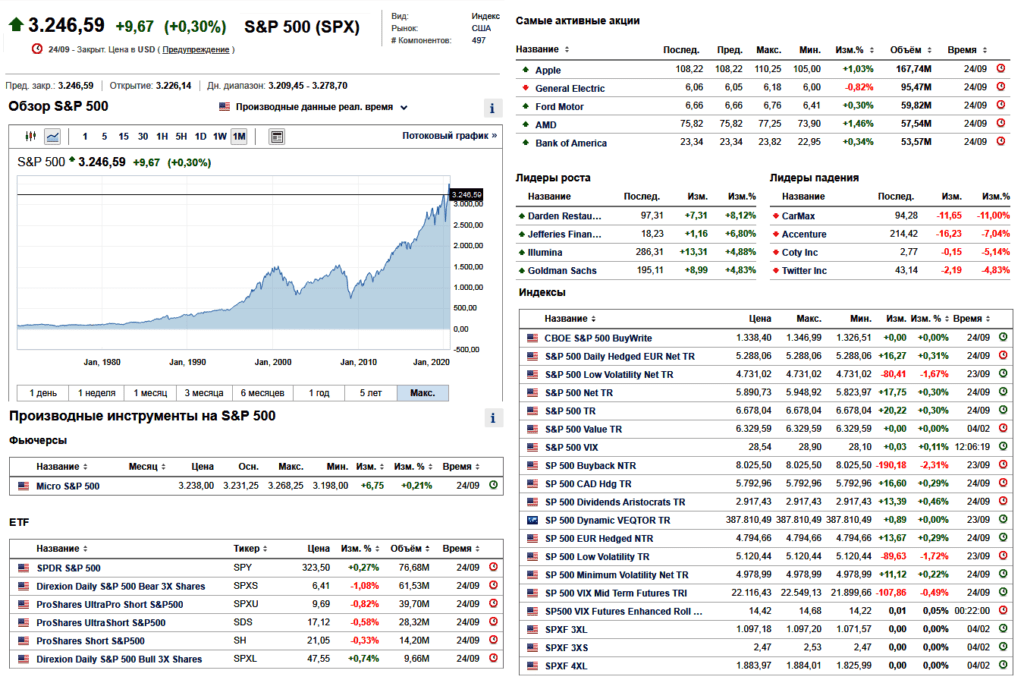Open info icon beside Обзор S&P 500
The width and height of the screenshot is (1024, 683).
(x=492, y=108)
